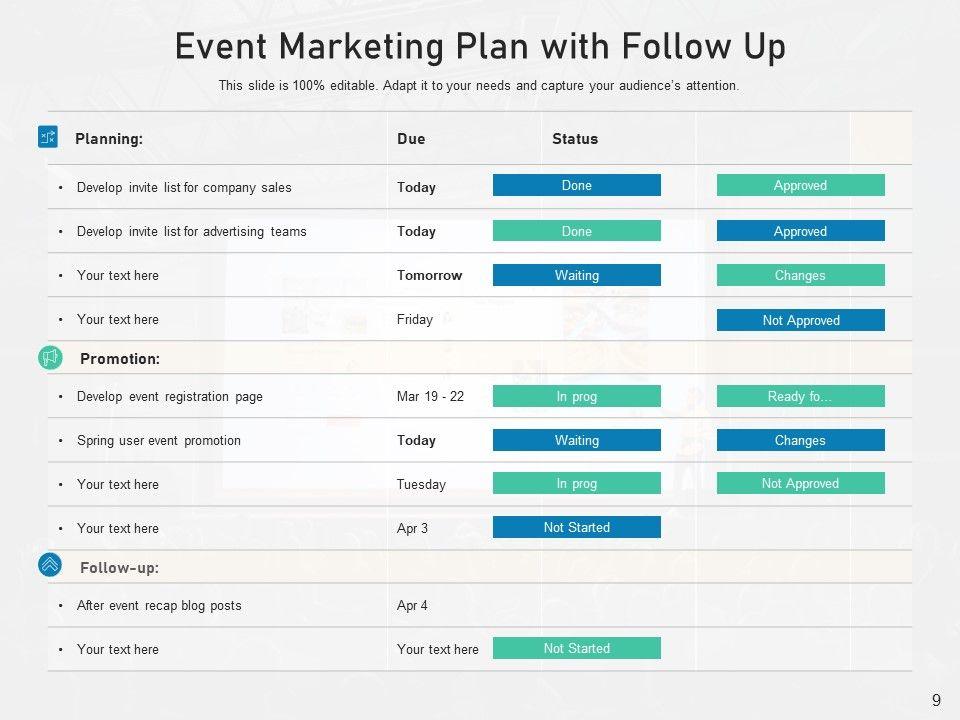Select the Planning: section header
The height and width of the screenshot is (720, 960).
[109, 139]
